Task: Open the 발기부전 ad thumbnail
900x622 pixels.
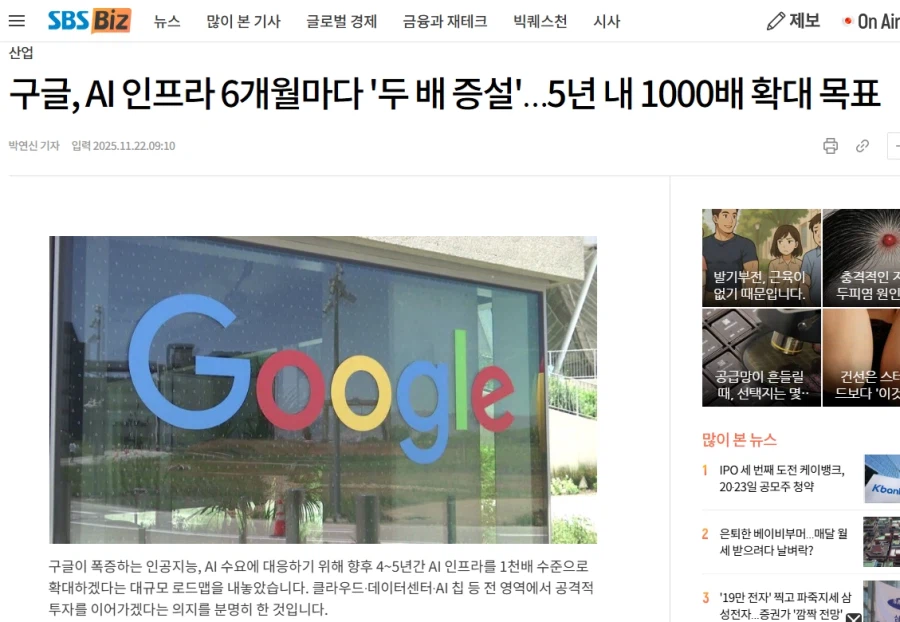Action: 761,258
